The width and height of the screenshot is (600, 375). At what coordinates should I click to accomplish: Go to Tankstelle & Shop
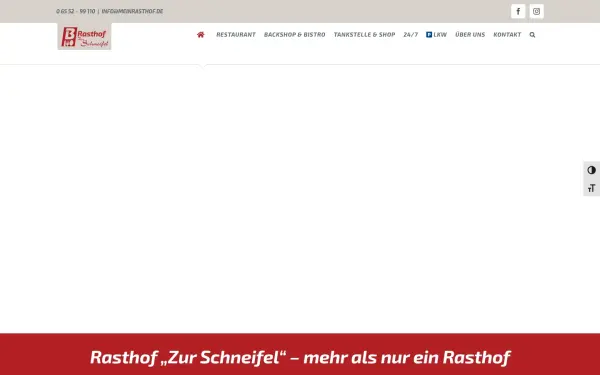click(364, 35)
